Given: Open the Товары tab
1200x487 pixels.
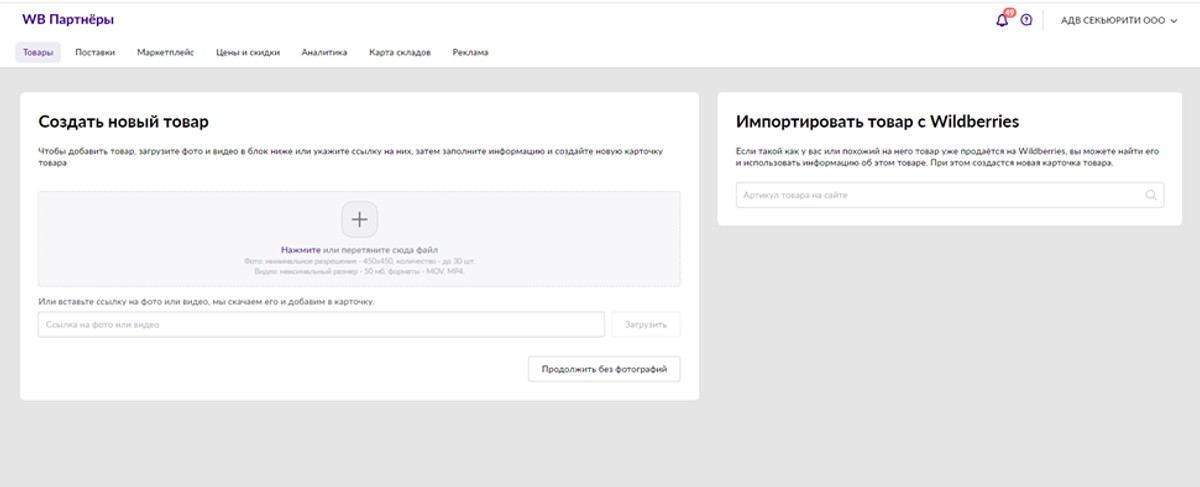Looking at the screenshot, I should click(x=38, y=52).
